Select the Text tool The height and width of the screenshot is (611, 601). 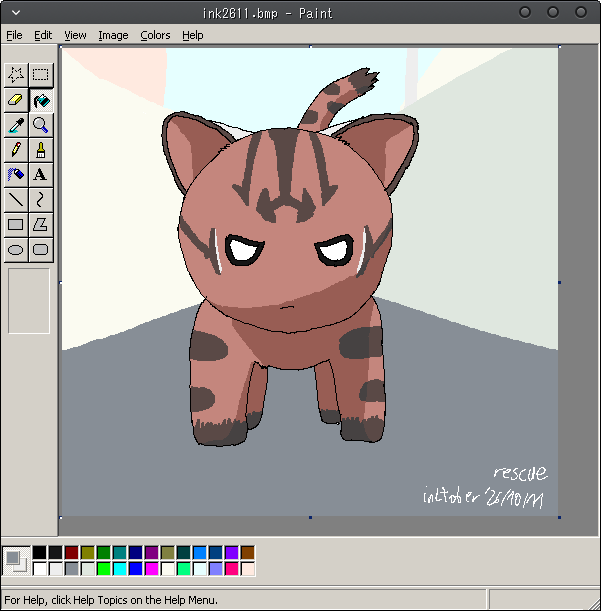click(41, 175)
